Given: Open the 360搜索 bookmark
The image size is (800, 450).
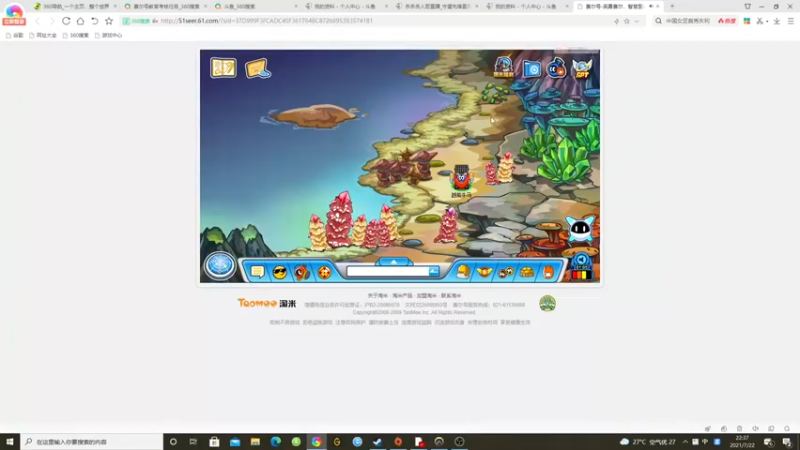Looking at the screenshot, I should click(76, 35).
